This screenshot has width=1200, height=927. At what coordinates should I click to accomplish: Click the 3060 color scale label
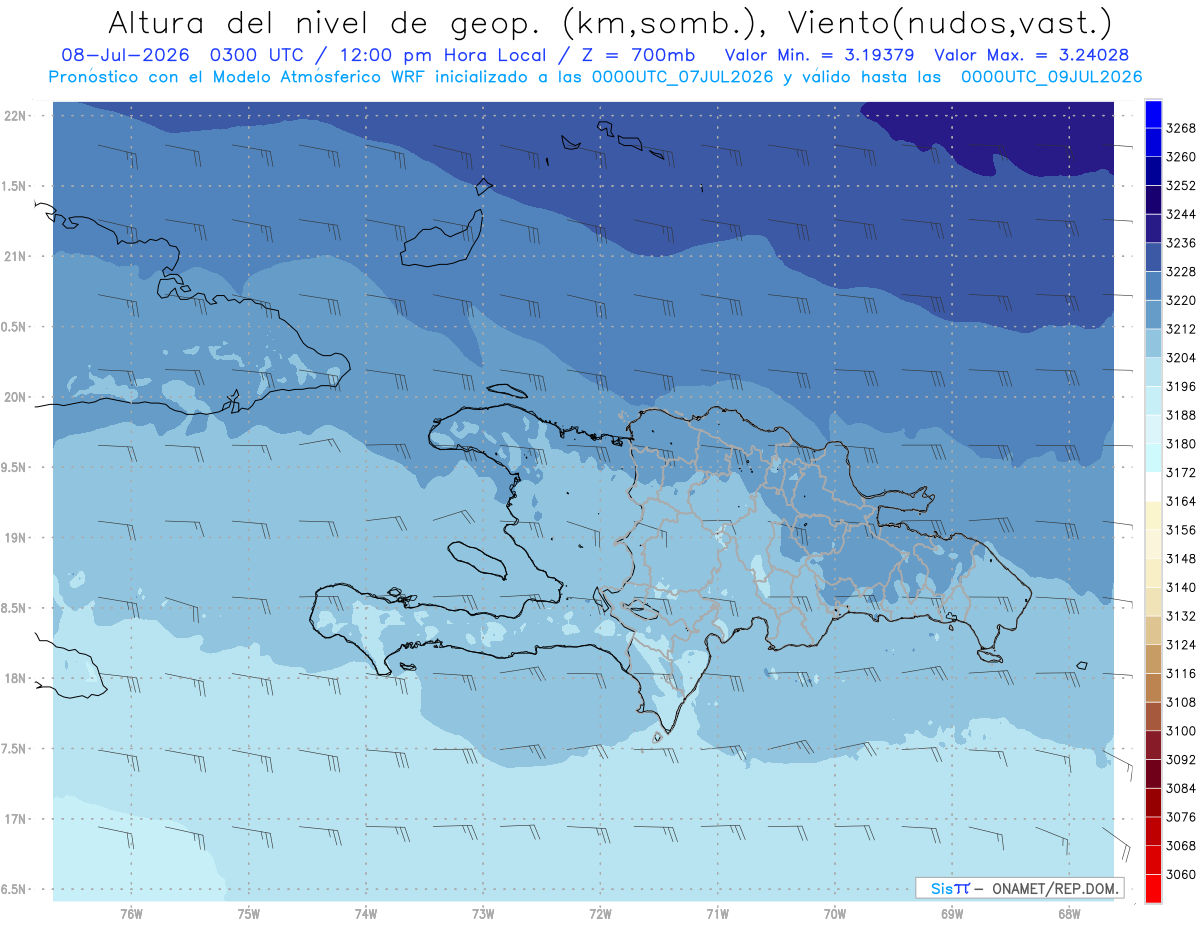pyautogui.click(x=1181, y=874)
